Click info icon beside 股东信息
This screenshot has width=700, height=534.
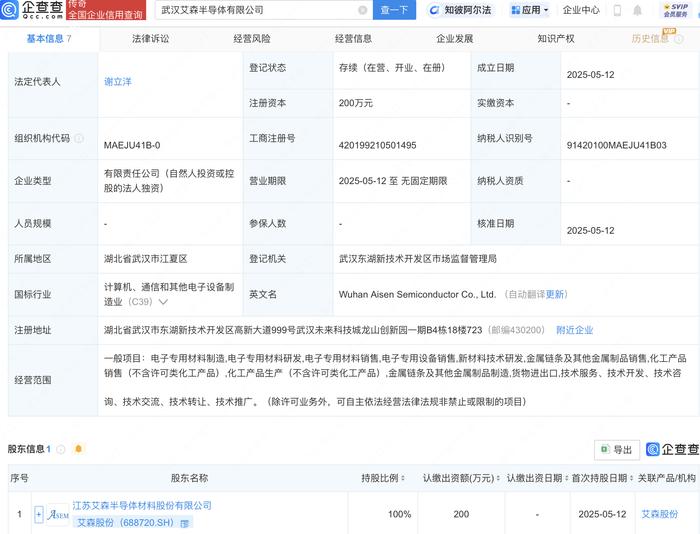(x=61, y=449)
